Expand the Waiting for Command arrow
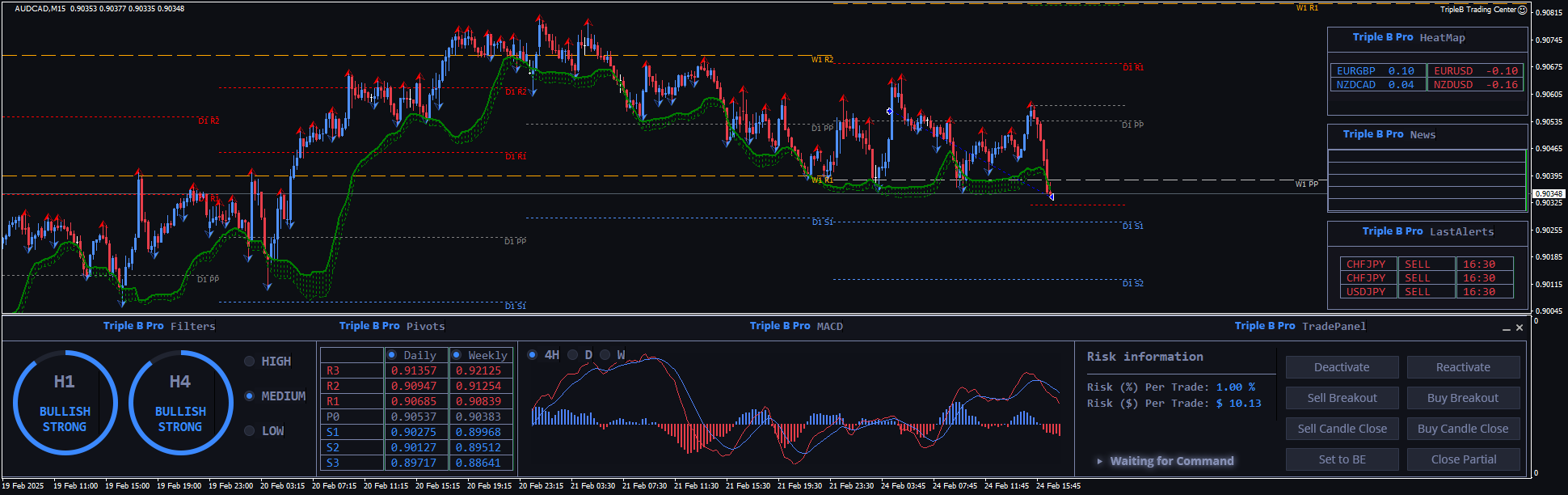 [x=1099, y=461]
